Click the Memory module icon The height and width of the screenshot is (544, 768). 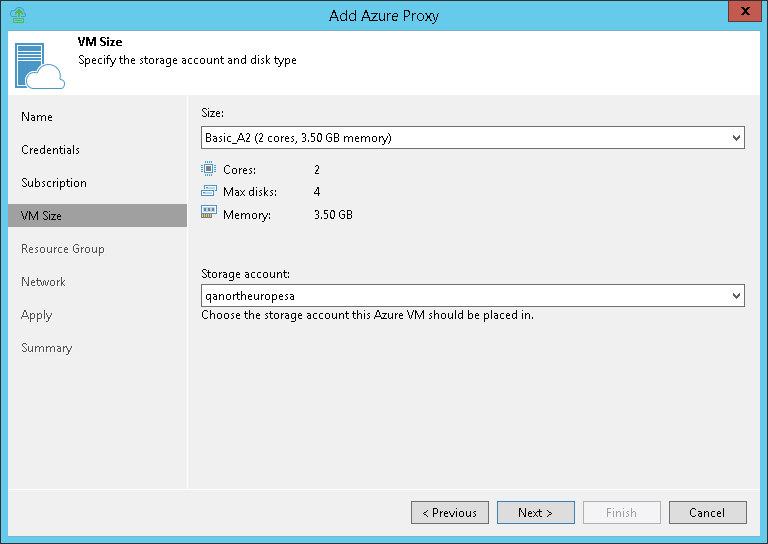(x=208, y=213)
